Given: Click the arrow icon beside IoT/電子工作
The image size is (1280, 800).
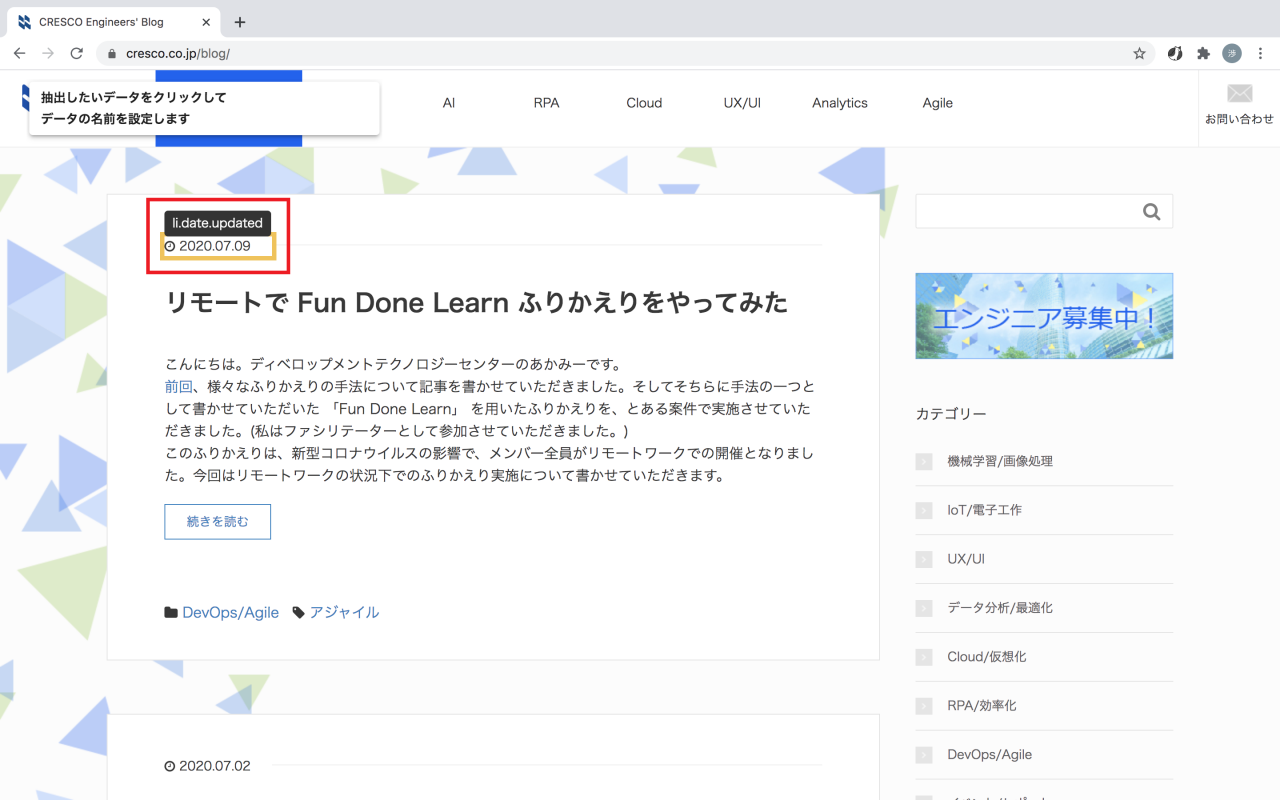Looking at the screenshot, I should [x=924, y=511].
